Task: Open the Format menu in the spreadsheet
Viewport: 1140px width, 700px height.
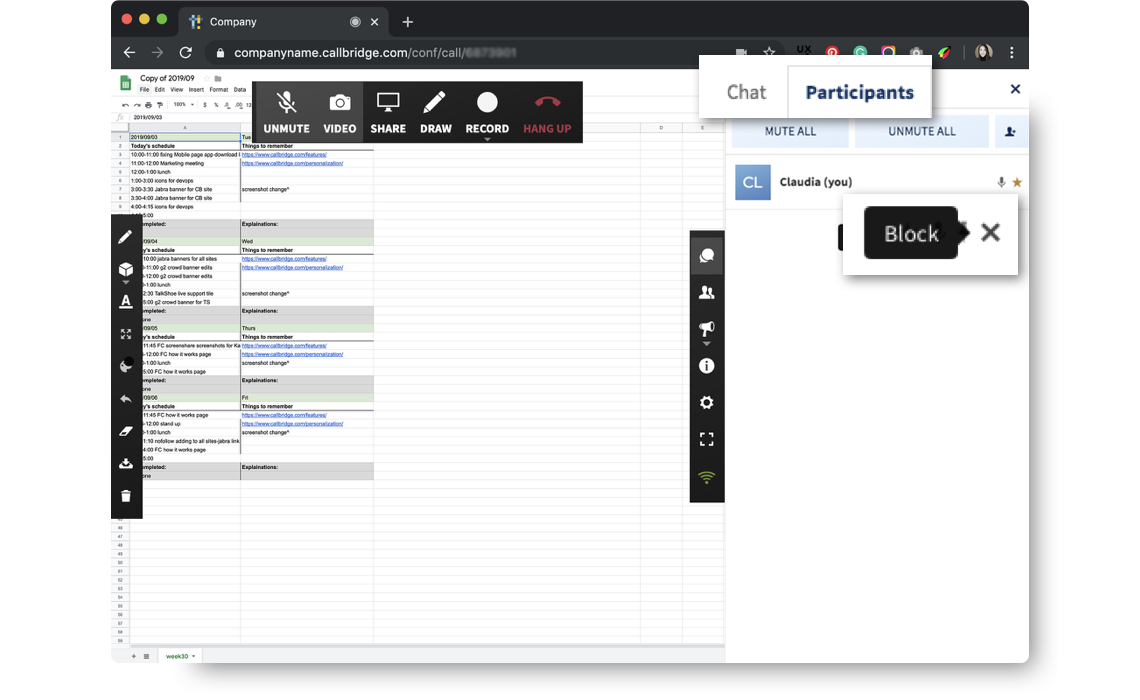Action: tap(219, 89)
